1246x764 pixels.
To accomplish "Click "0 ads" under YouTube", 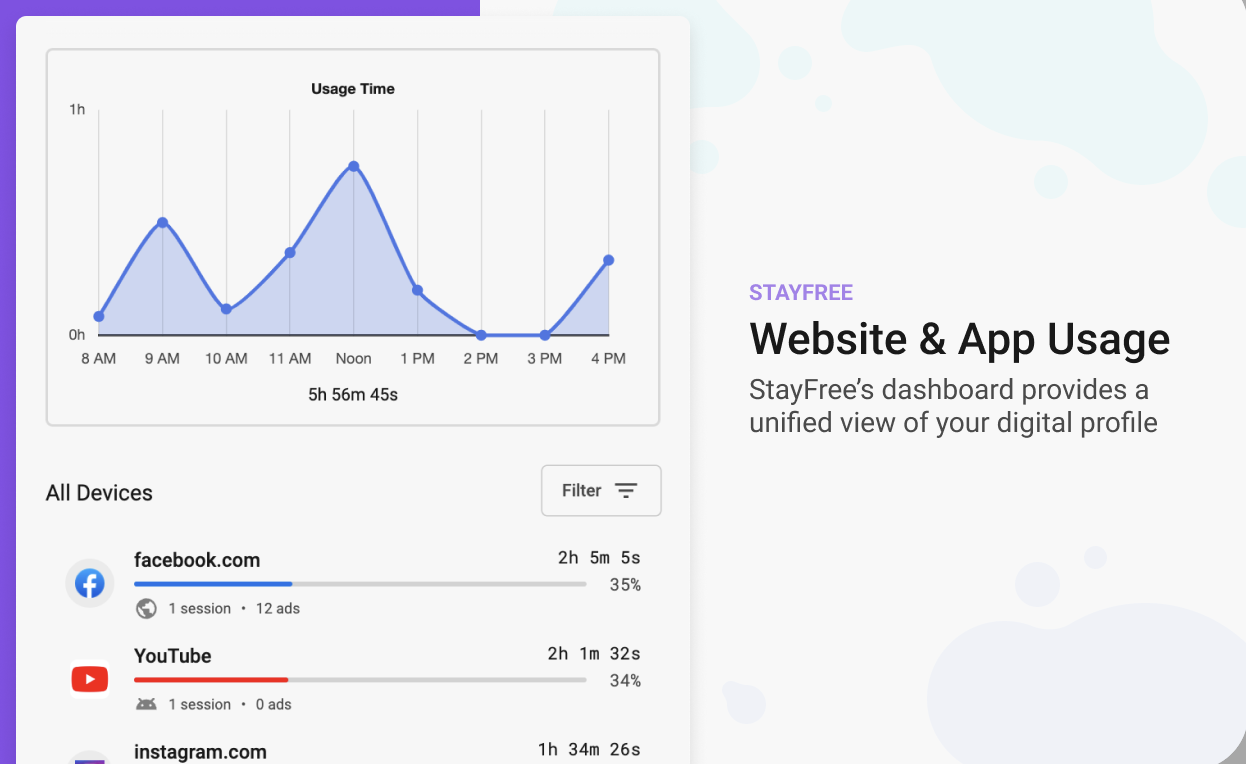I will (274, 704).
